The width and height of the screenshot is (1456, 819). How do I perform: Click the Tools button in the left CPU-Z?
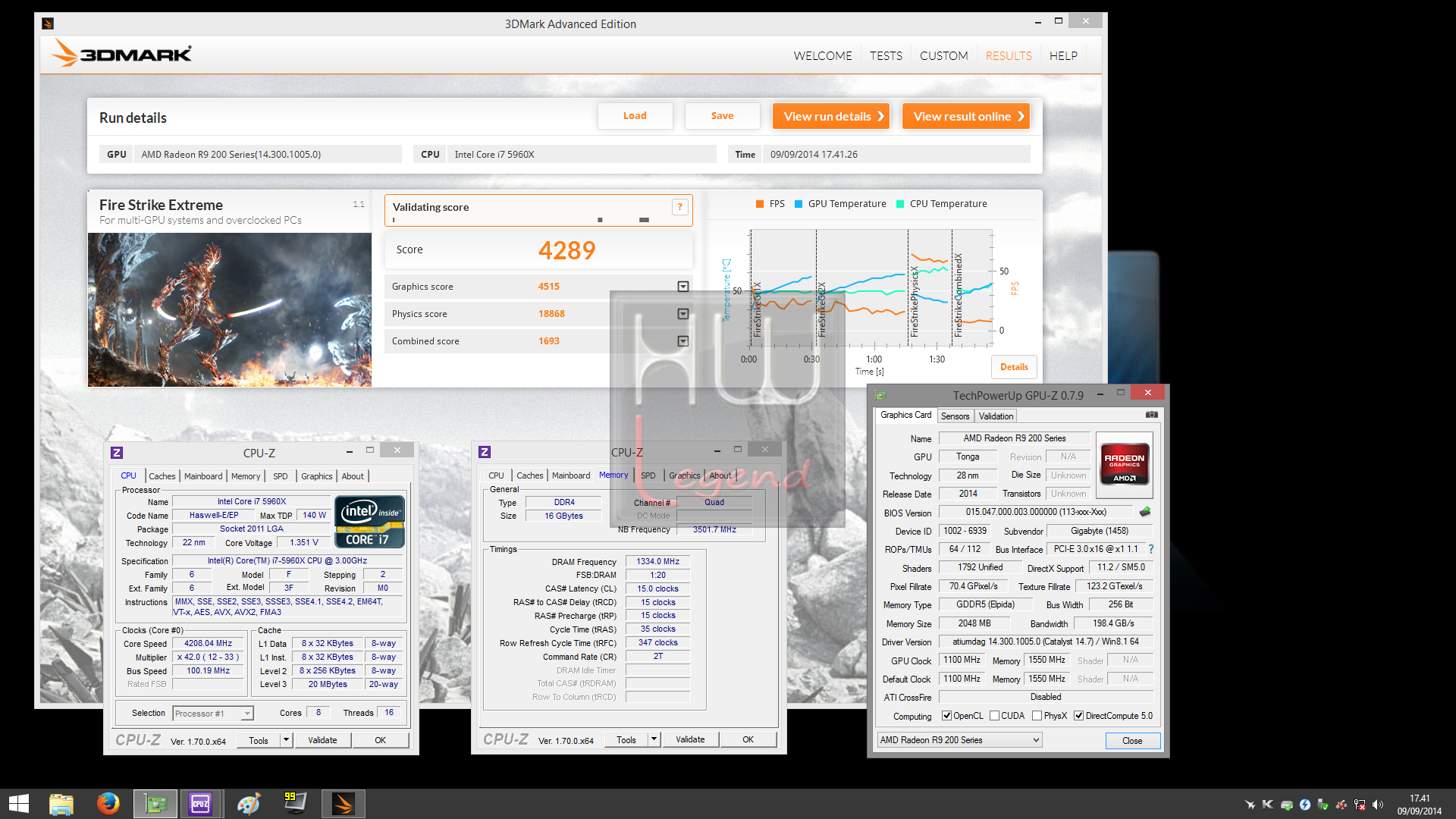pyautogui.click(x=259, y=740)
